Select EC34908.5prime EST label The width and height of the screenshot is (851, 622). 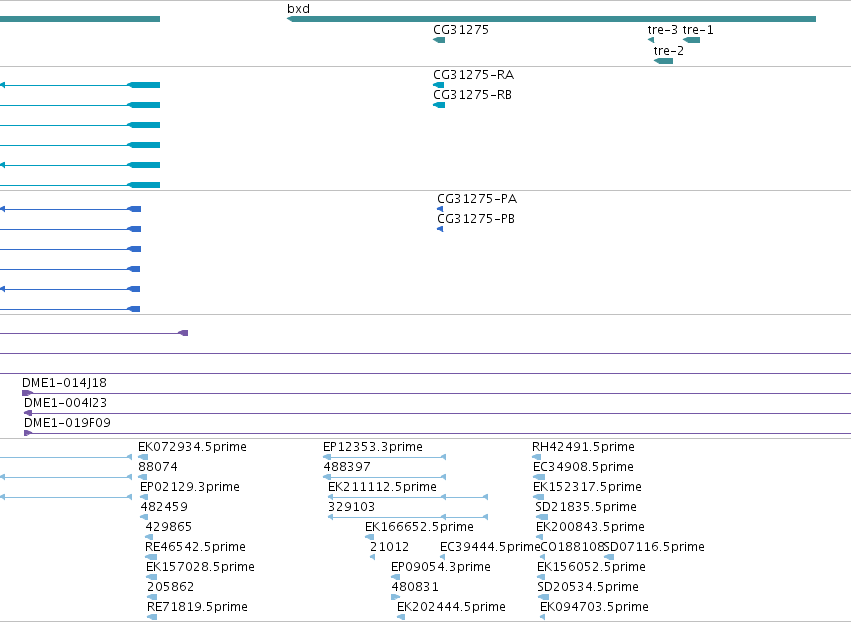(583, 467)
